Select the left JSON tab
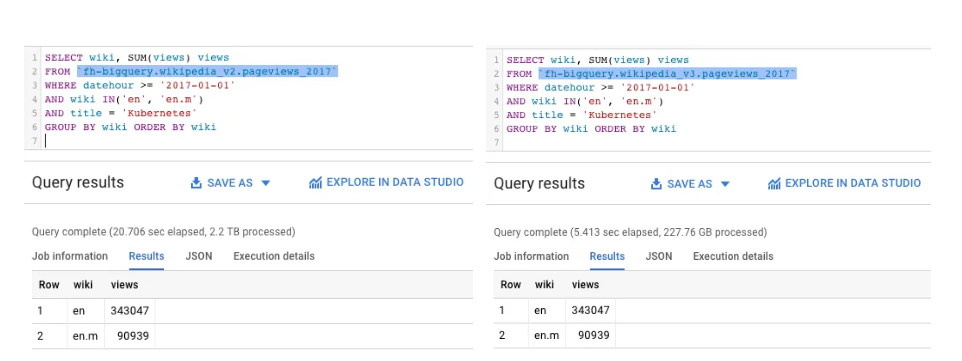The height and width of the screenshot is (361, 962). coord(199,256)
